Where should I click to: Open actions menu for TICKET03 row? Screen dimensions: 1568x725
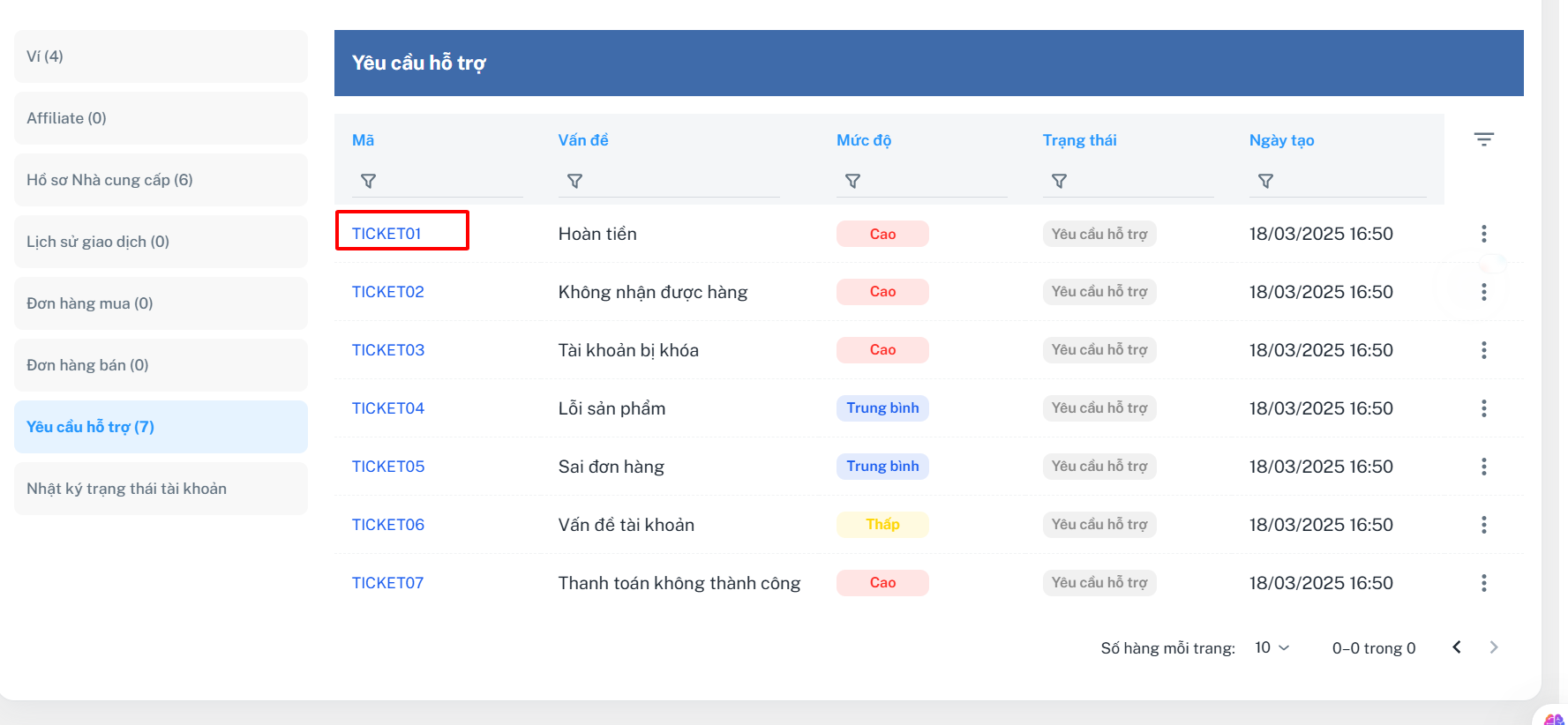pyautogui.click(x=1483, y=350)
